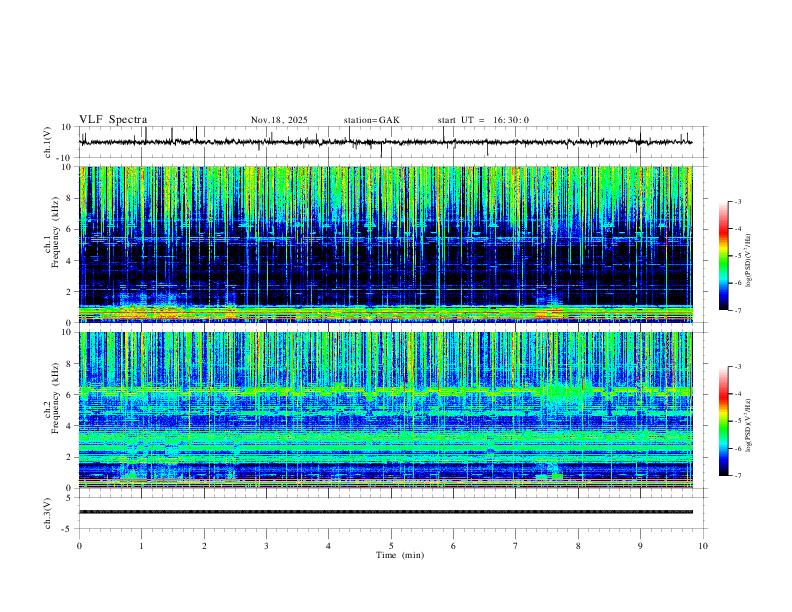This screenshot has width=792, height=612.
Task: Click the time axis tick label '2'
Action: pos(204,546)
